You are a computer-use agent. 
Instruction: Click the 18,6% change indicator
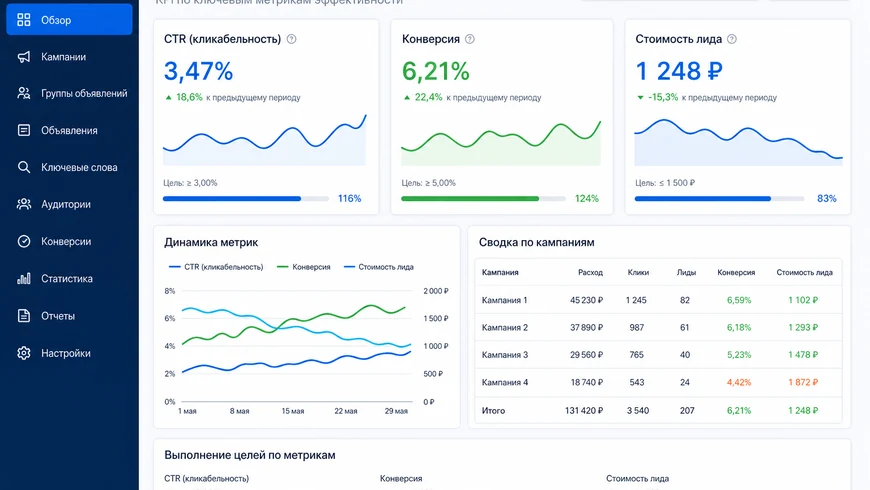coord(184,97)
